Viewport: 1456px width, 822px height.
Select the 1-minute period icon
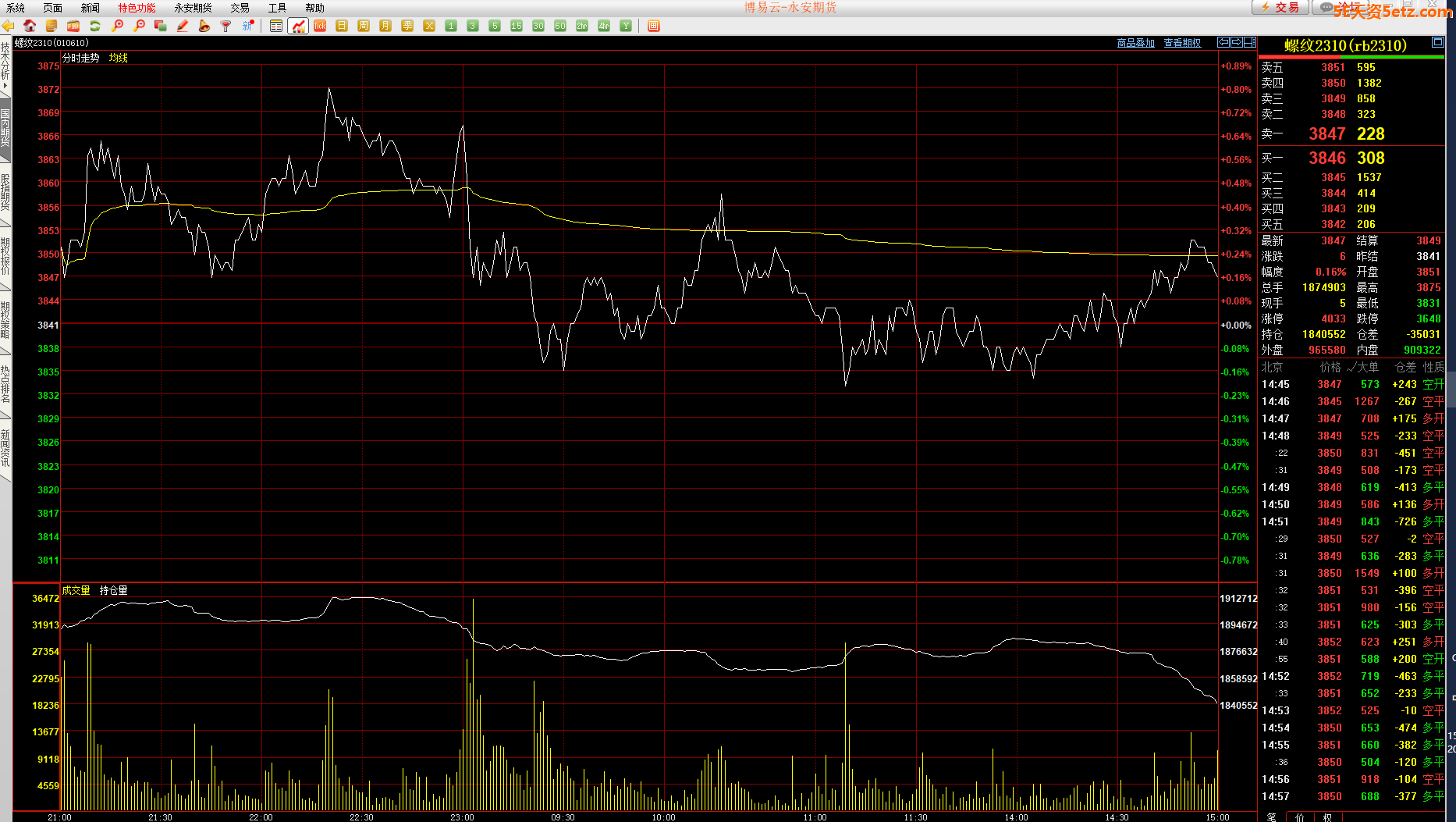[x=451, y=26]
